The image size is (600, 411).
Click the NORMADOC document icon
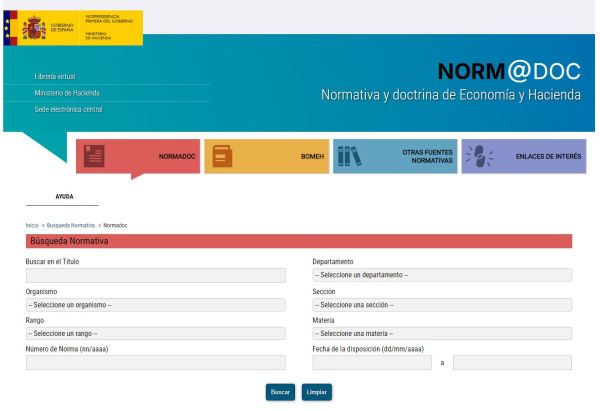94,156
